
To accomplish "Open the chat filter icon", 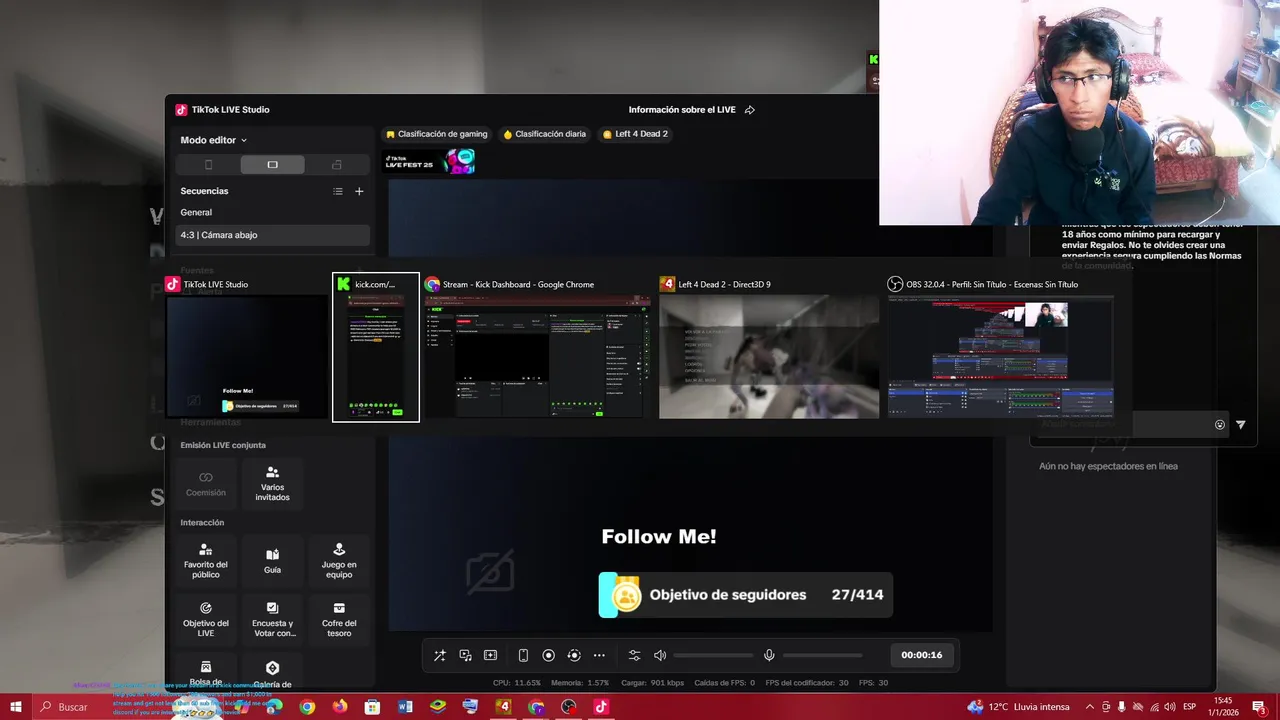I will 1241,425.
